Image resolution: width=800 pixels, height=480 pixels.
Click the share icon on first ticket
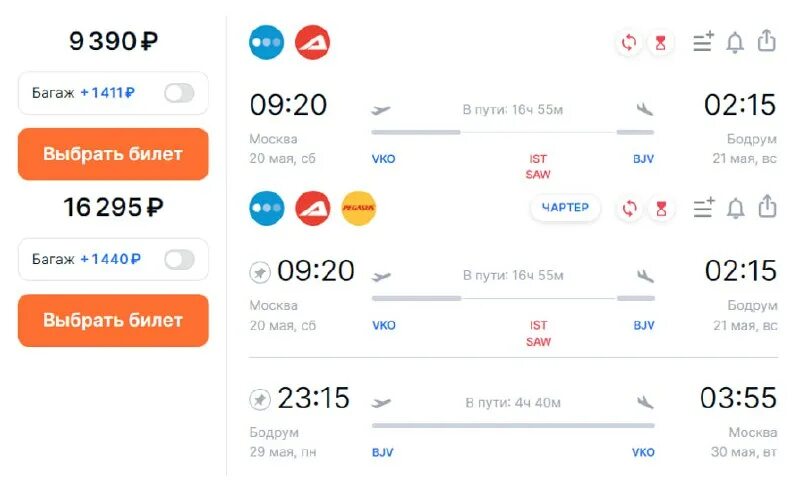[x=767, y=42]
